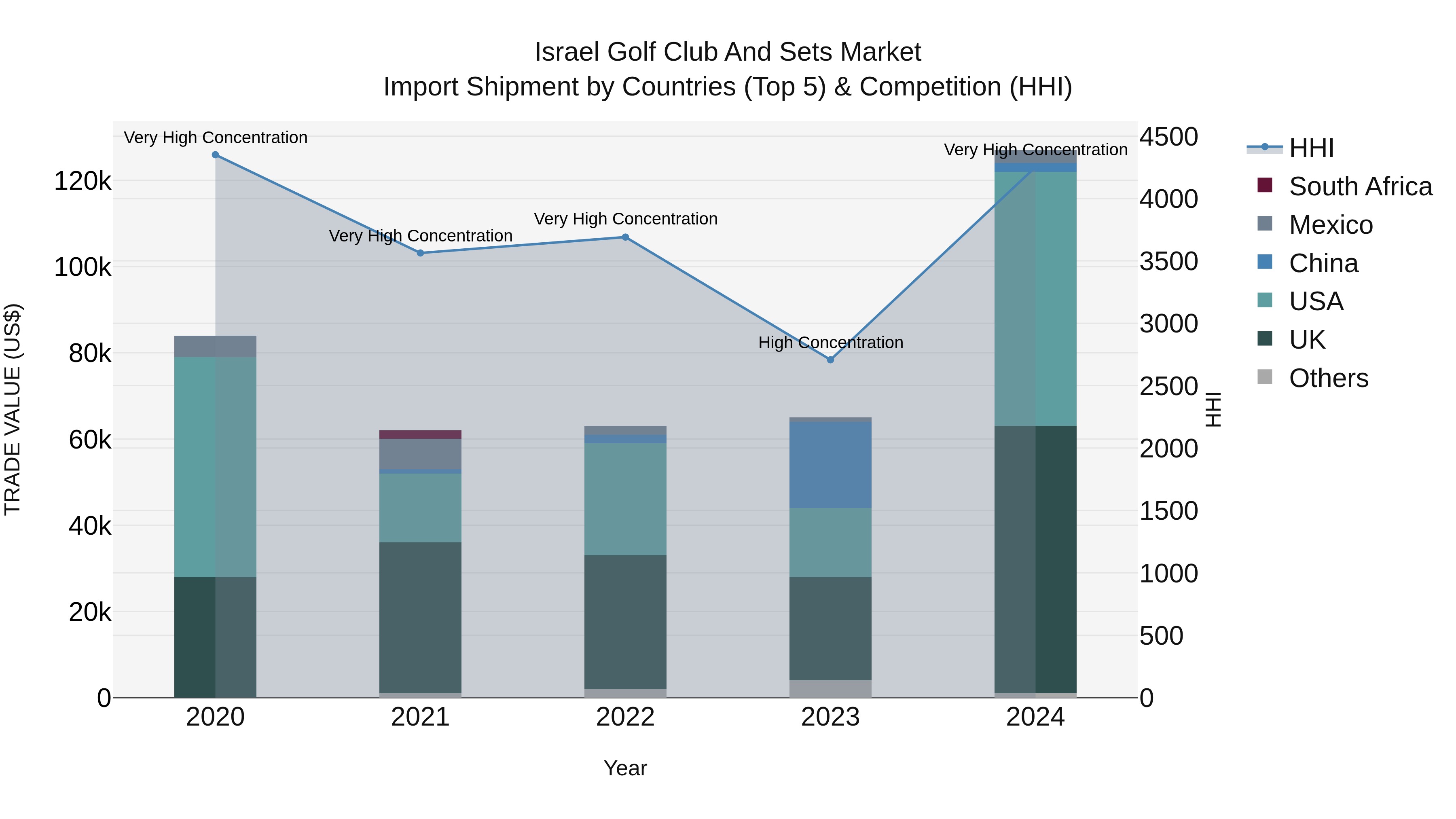The image size is (1456, 819).
Task: Click the 2023 USA bar segment
Action: 830,543
